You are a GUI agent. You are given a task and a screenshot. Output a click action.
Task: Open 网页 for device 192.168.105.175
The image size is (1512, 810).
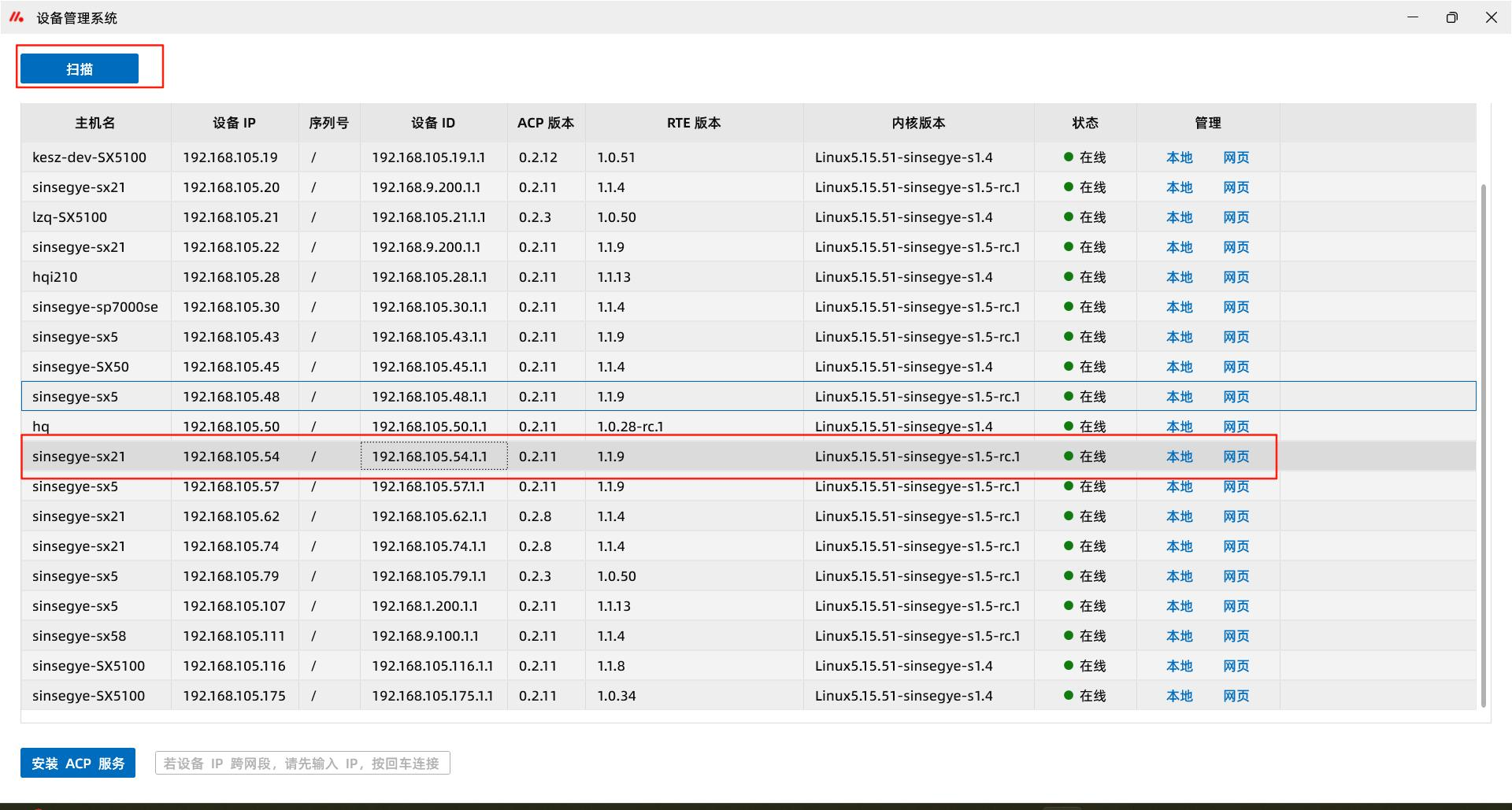(1236, 696)
